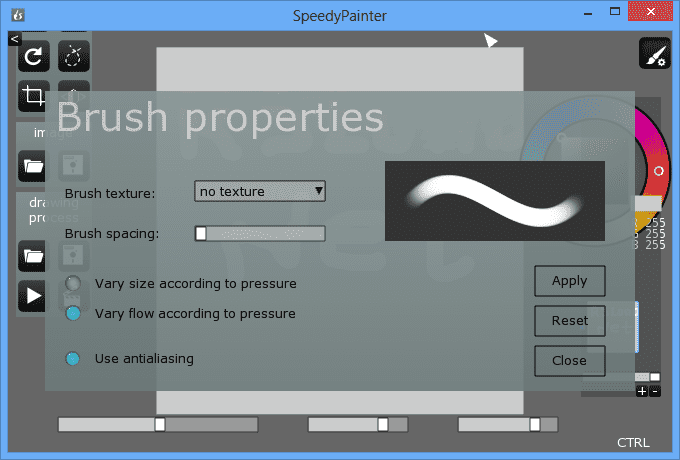Click the rotate canvas icon
The height and width of the screenshot is (460, 680).
(35, 58)
